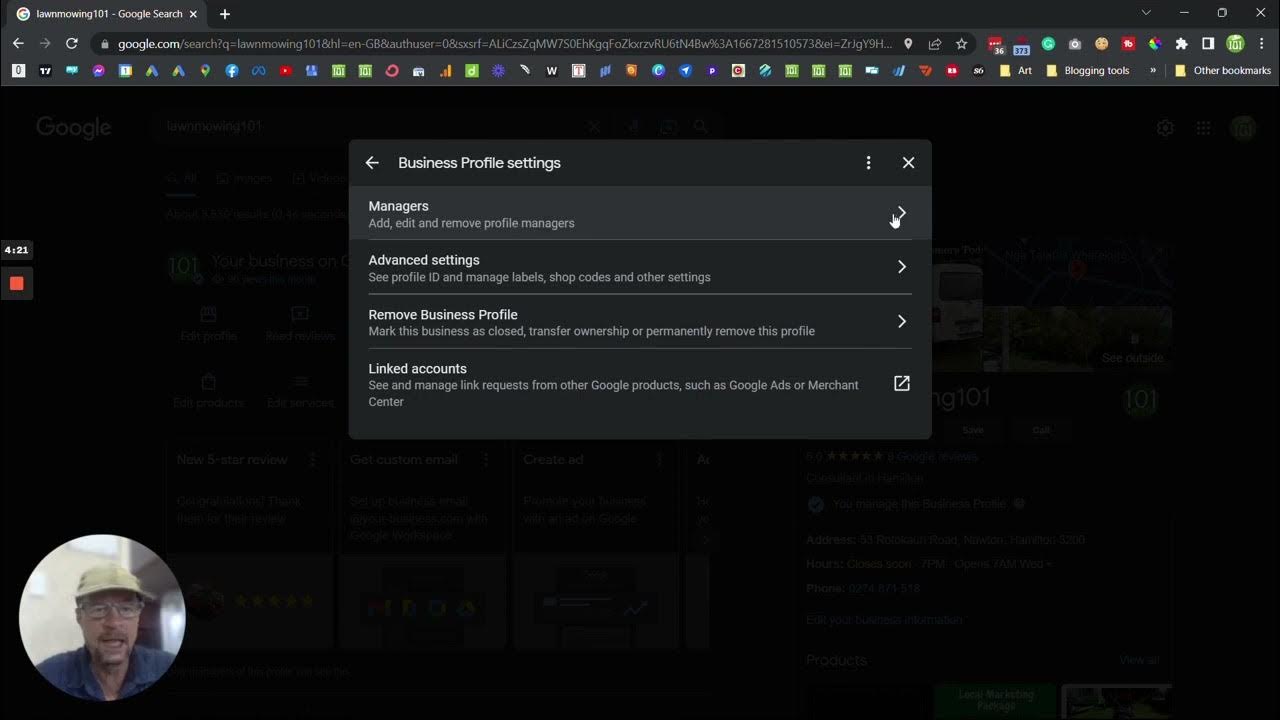Reload the page with browser refresh icon

coord(72,44)
